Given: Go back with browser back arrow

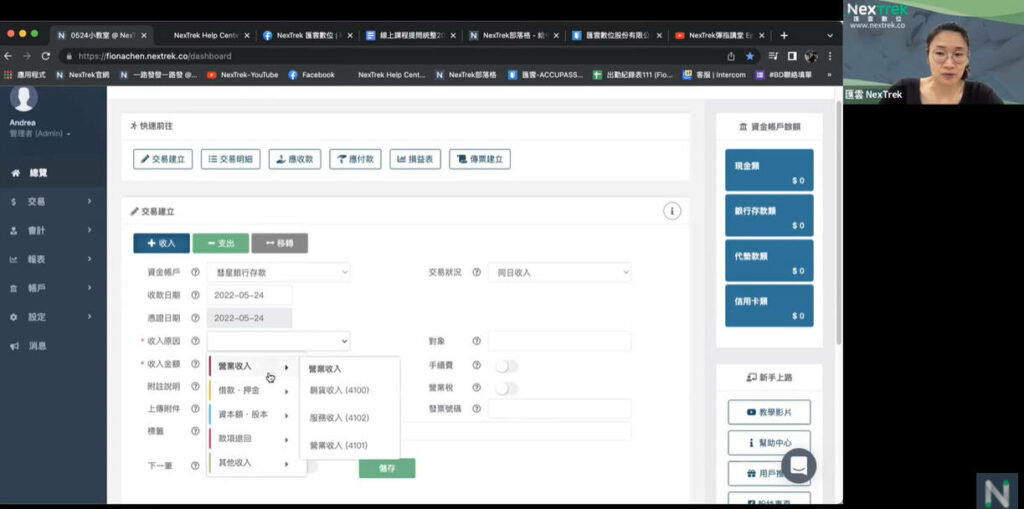Looking at the screenshot, I should 8,56.
